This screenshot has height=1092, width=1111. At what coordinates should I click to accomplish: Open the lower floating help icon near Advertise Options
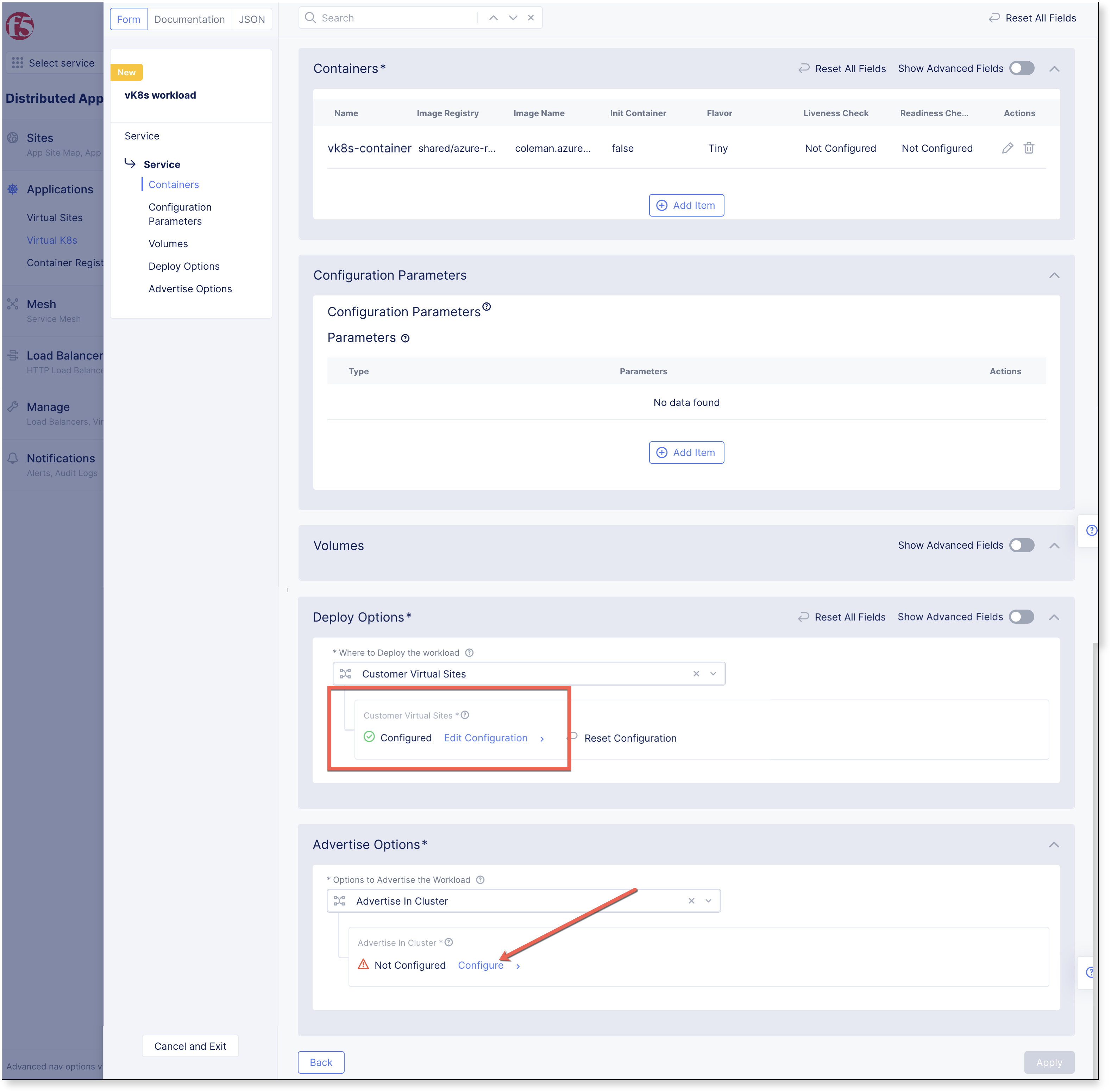1090,972
